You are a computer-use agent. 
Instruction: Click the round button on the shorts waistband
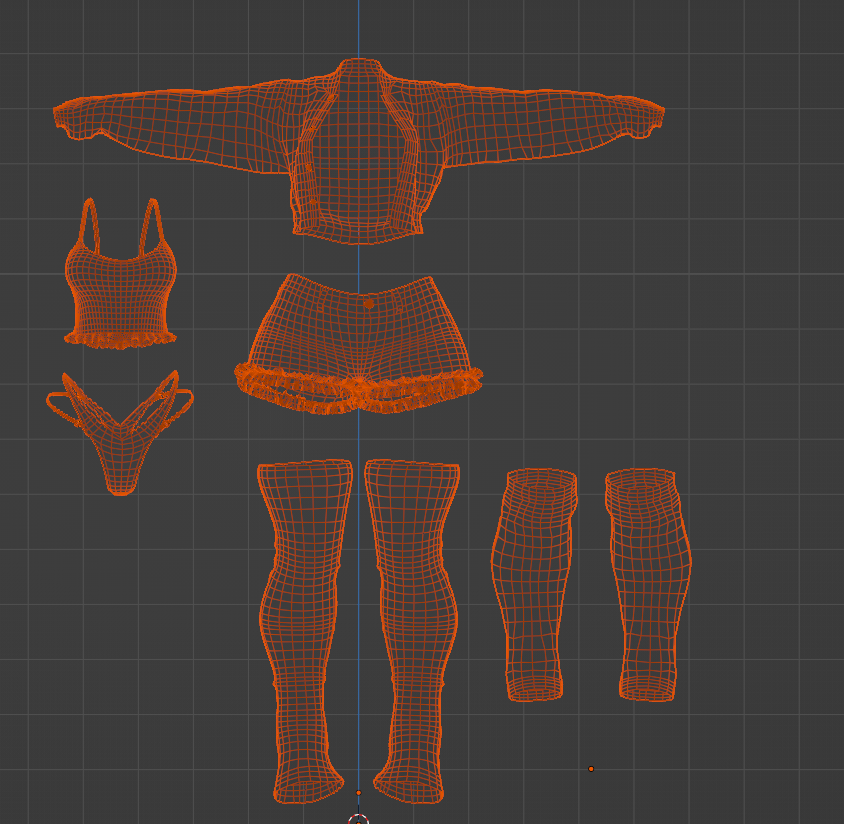click(369, 304)
